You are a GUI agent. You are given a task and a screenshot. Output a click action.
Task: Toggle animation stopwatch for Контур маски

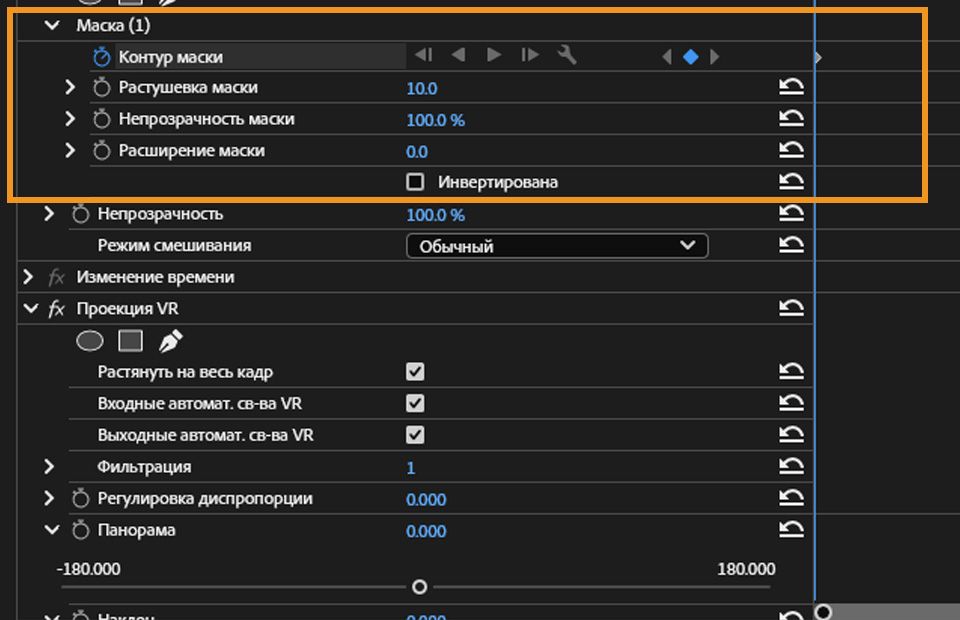(x=101, y=57)
